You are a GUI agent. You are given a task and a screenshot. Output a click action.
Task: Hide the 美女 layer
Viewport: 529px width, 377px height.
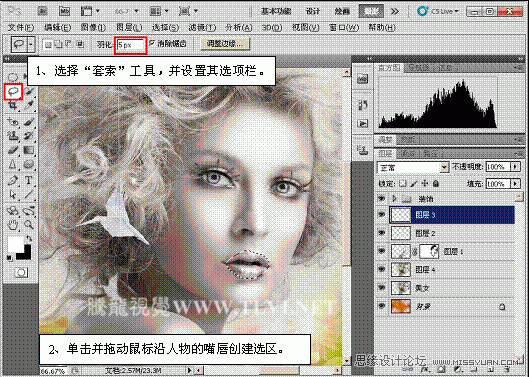click(x=382, y=288)
